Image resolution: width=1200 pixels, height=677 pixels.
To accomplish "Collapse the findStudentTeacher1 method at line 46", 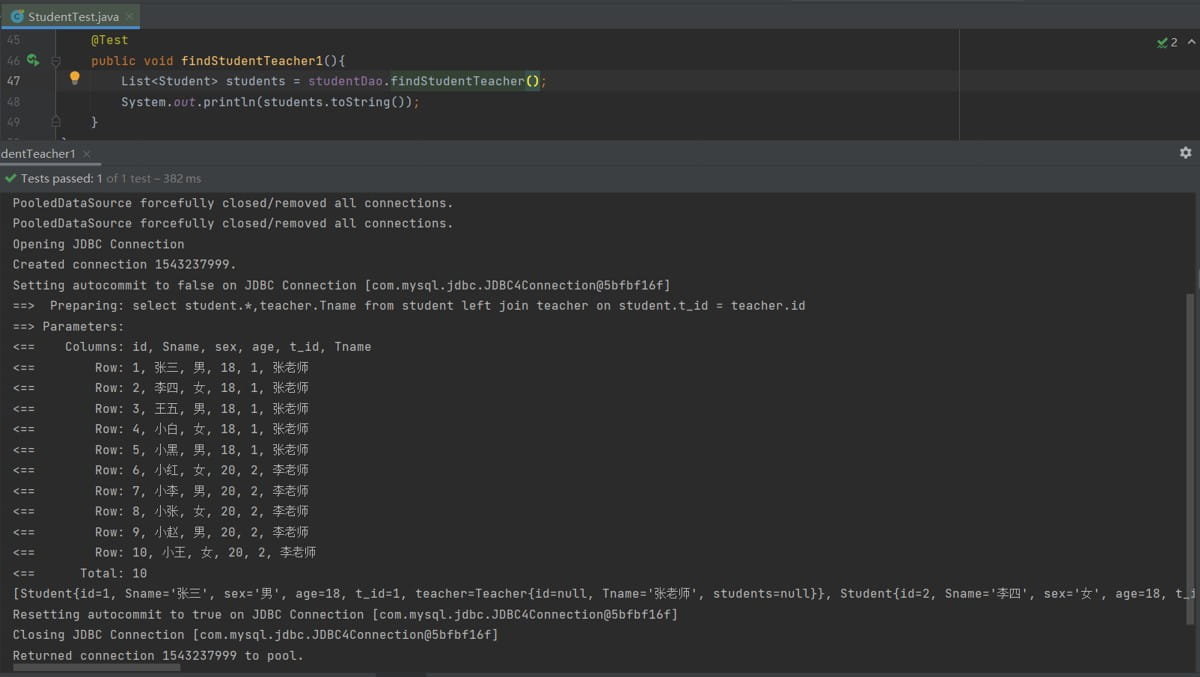I will 56,61.
